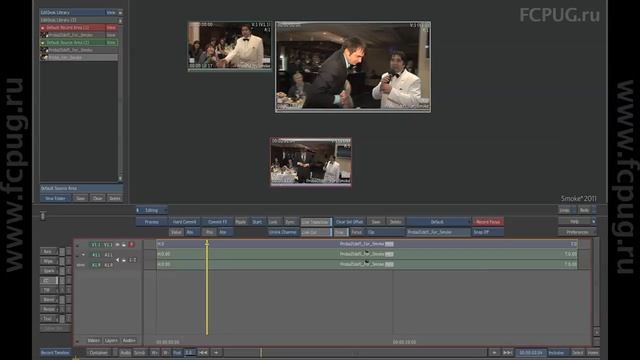
Task: Toggle the Lock button
Action: [273, 222]
